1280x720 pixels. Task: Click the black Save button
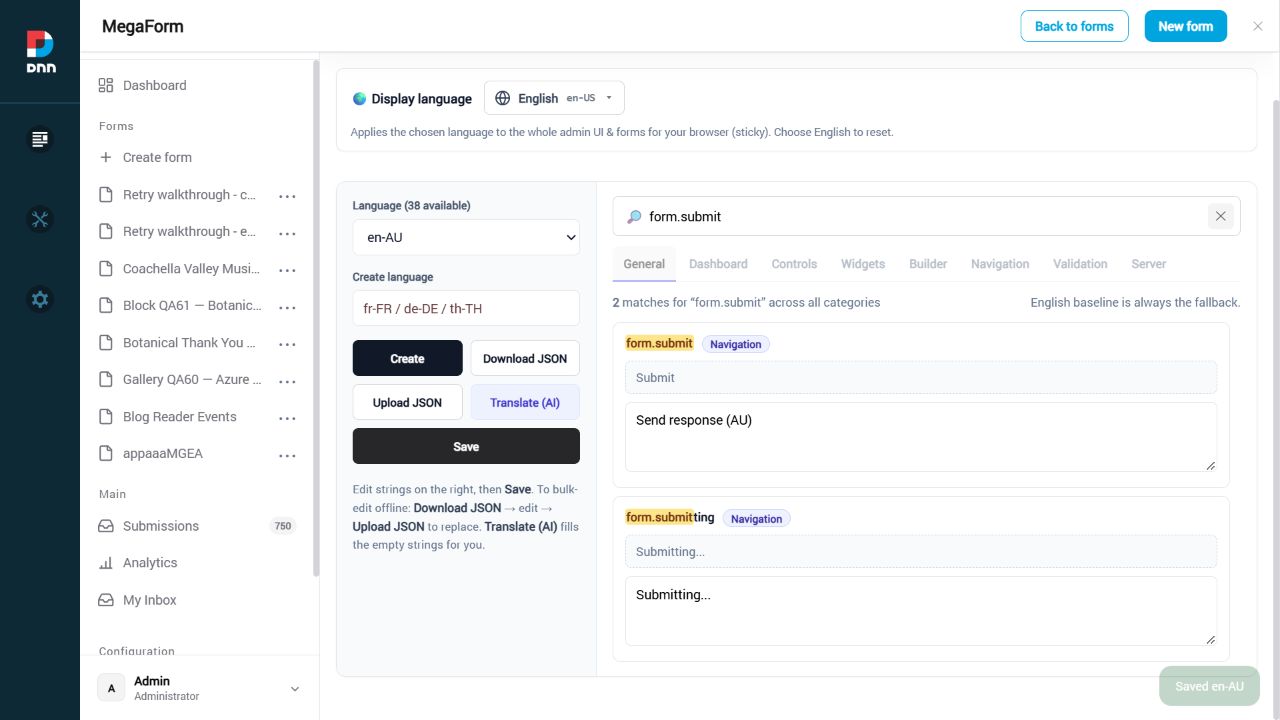[x=466, y=446]
